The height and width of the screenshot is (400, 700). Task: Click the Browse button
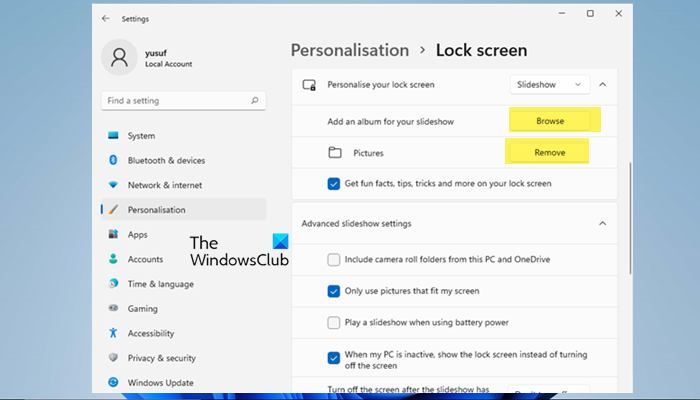point(550,121)
